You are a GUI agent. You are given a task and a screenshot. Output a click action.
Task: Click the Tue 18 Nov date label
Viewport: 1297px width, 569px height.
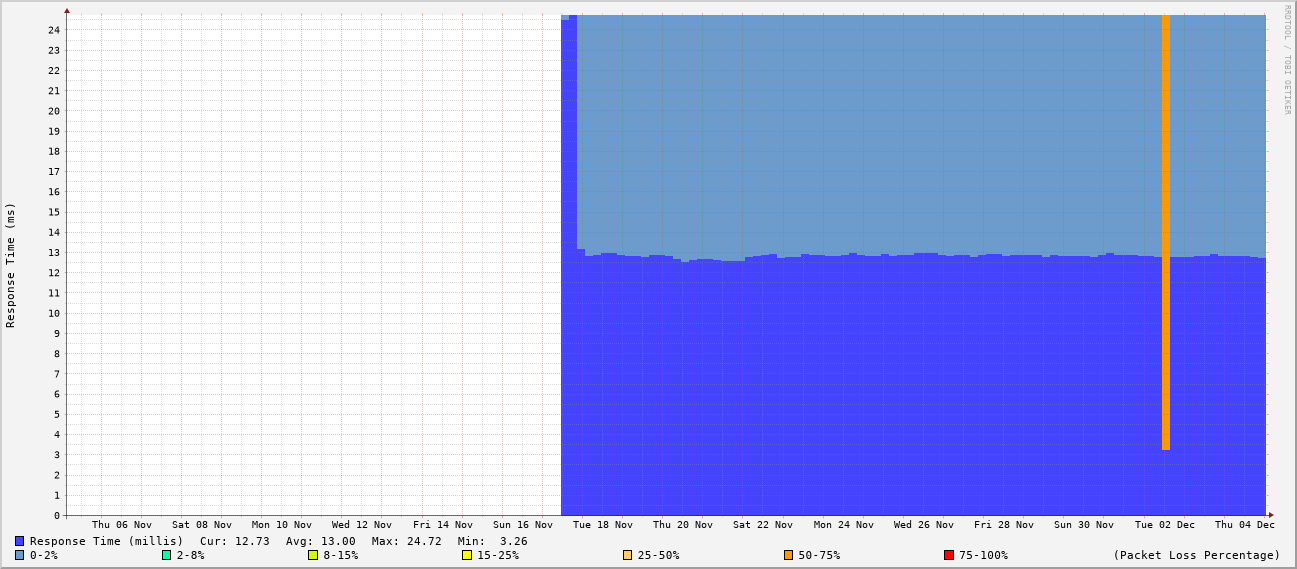[602, 525]
